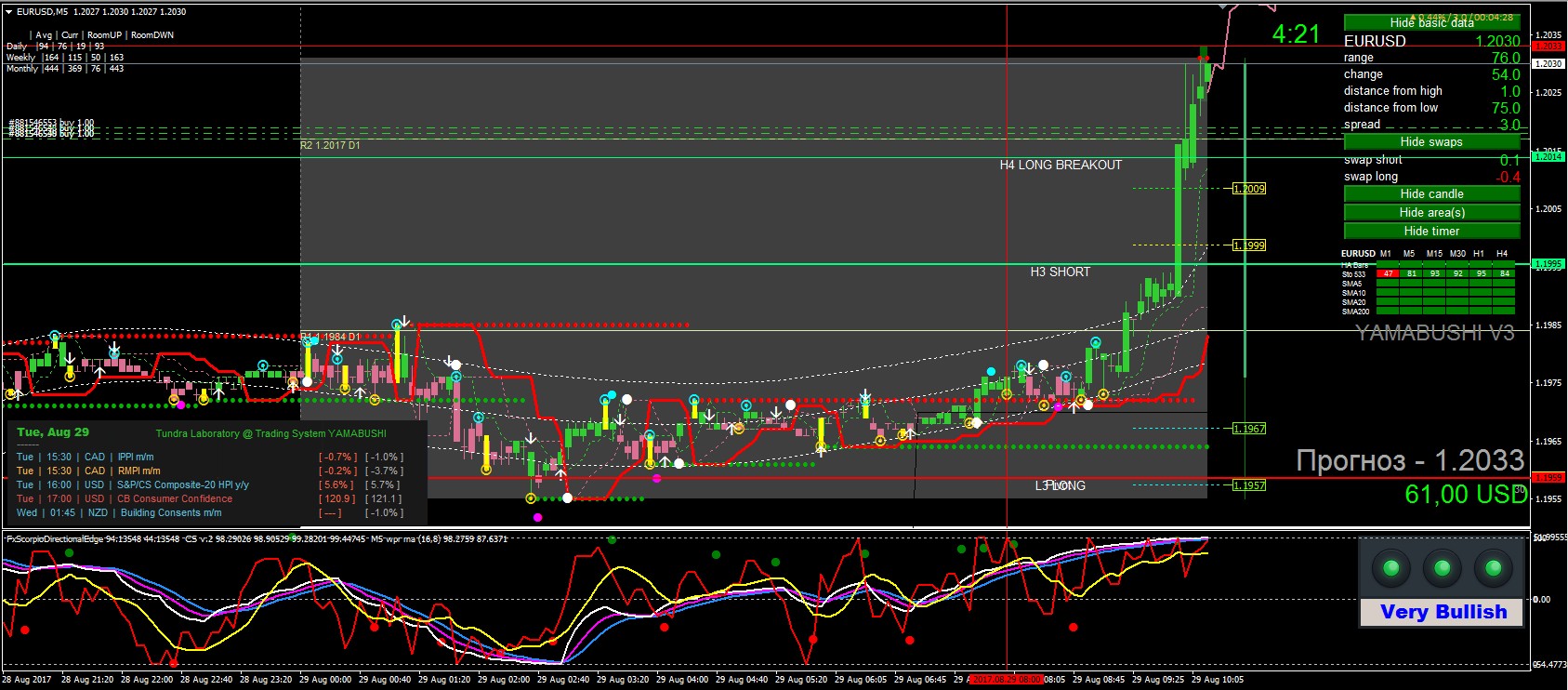Click the Прогноз - 1.2033 forecast text
Screen dimensions: 1568x690
[1410, 460]
